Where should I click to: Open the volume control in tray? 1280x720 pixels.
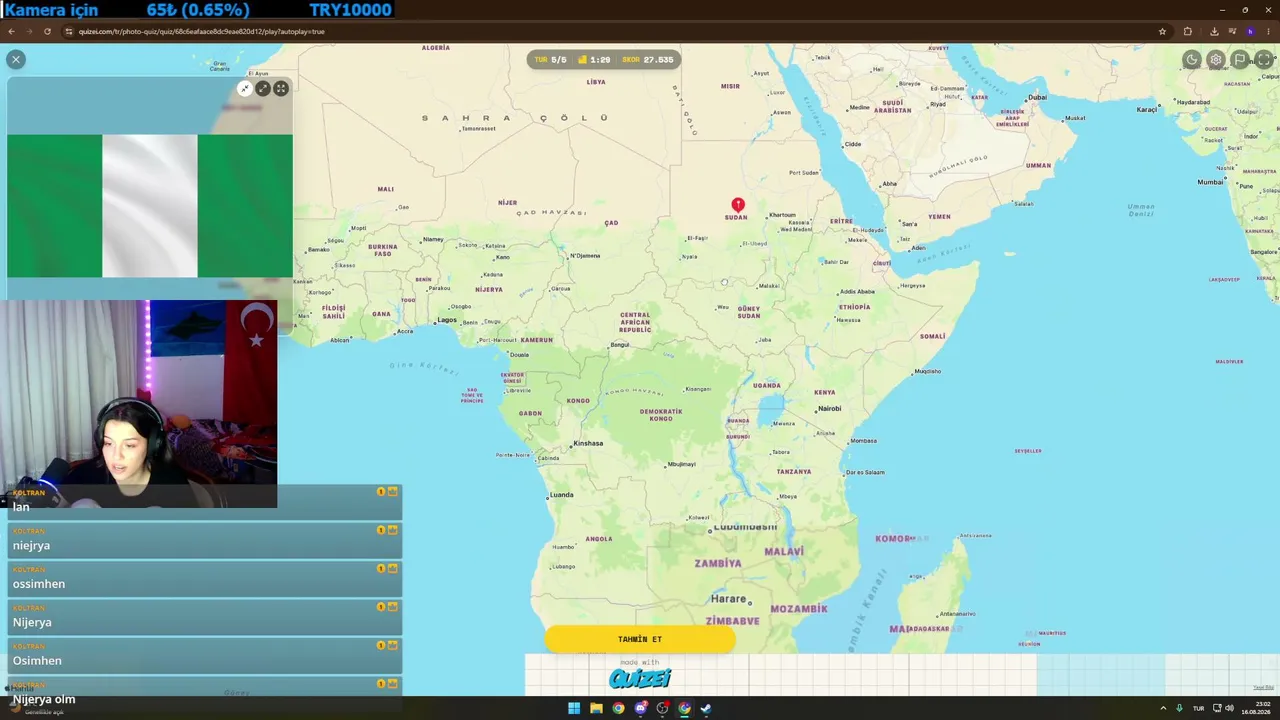coord(1229,708)
